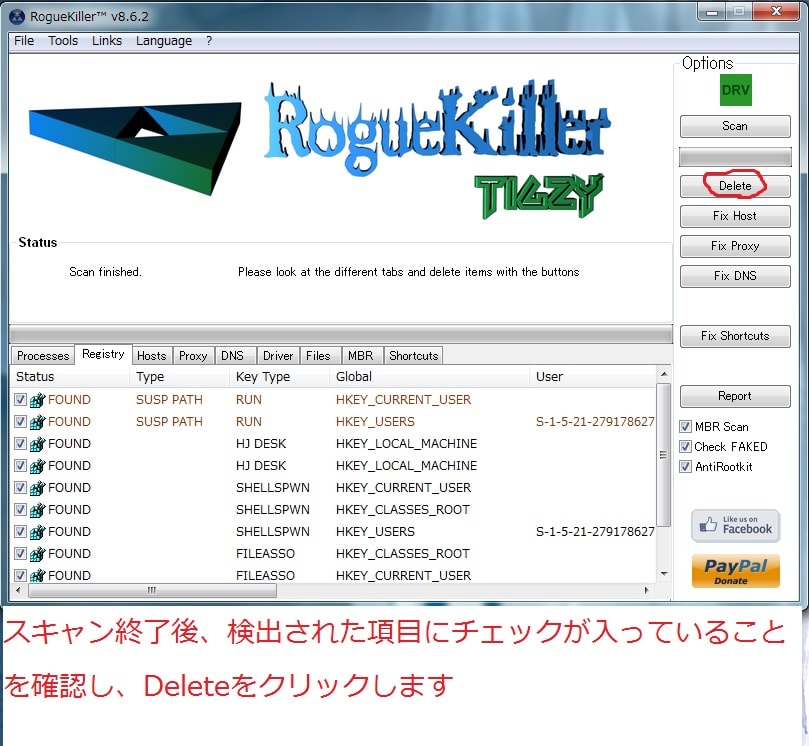Click the horizontal scrollbar left arrow

[19, 590]
